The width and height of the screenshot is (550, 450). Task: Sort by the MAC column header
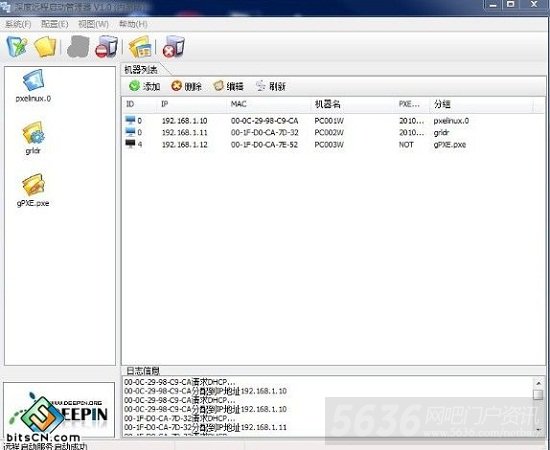coord(269,104)
